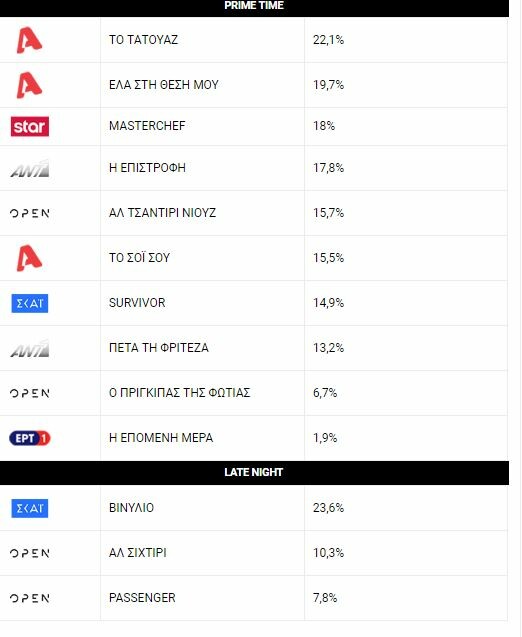Click the ΕΡΤ1 logo beside Η ΕΠΟΜΕΝΗ ΜΕΡΑ

click(x=30, y=438)
